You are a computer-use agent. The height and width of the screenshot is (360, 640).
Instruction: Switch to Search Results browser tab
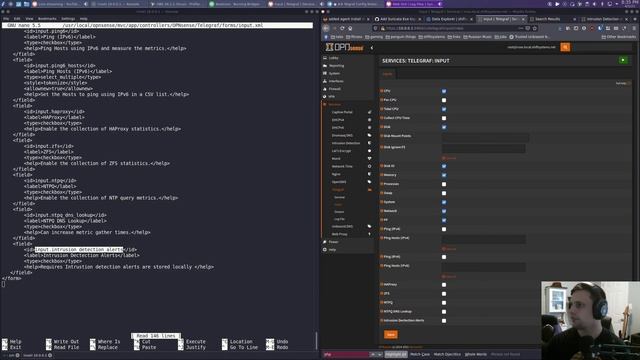(x=553, y=19)
